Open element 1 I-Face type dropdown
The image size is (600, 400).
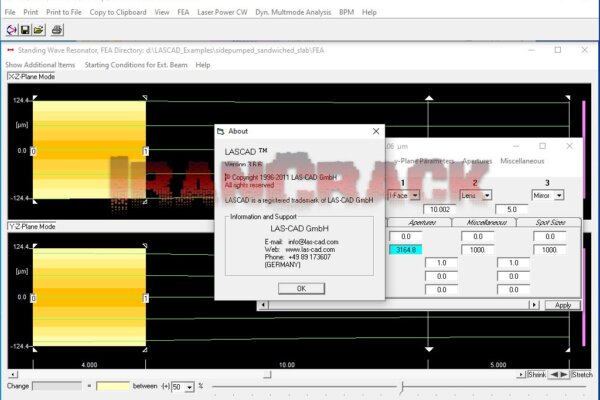415,196
